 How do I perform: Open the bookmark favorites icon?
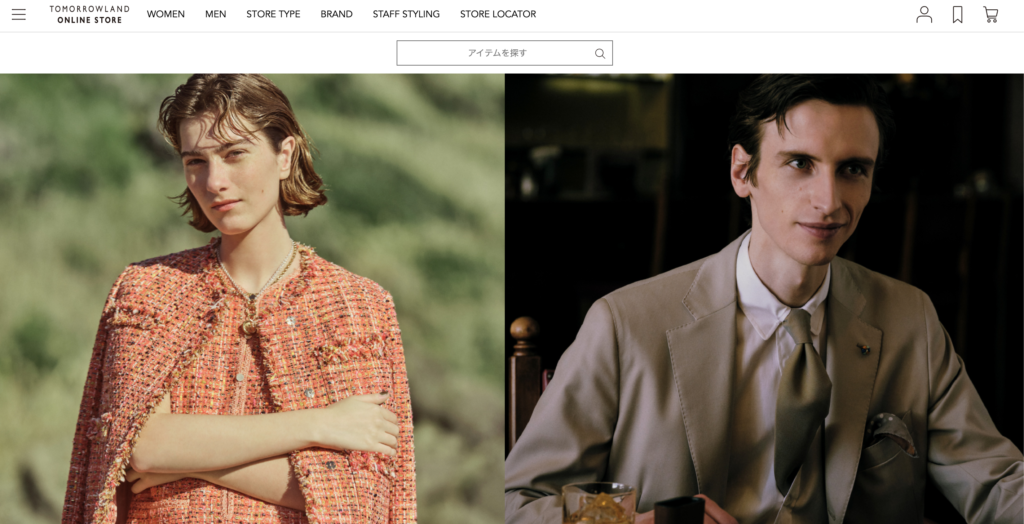tap(957, 14)
